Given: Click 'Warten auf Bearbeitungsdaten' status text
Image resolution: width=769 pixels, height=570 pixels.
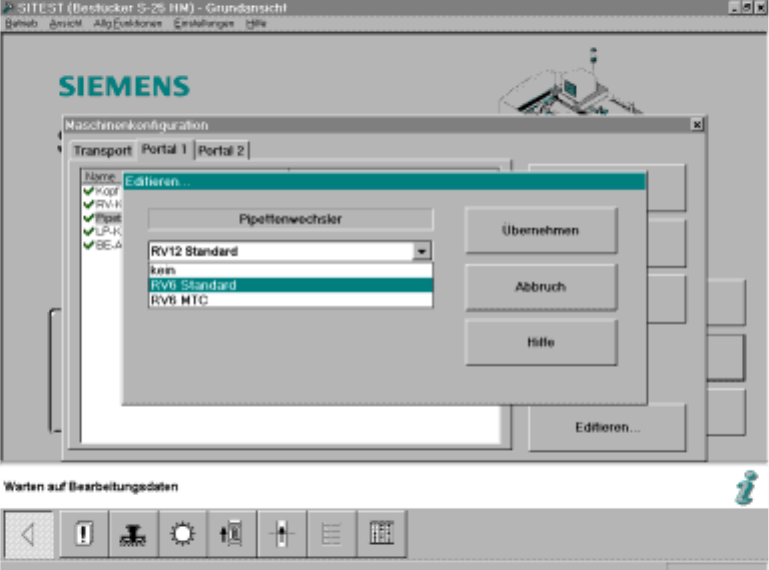Looking at the screenshot, I should point(91,487).
